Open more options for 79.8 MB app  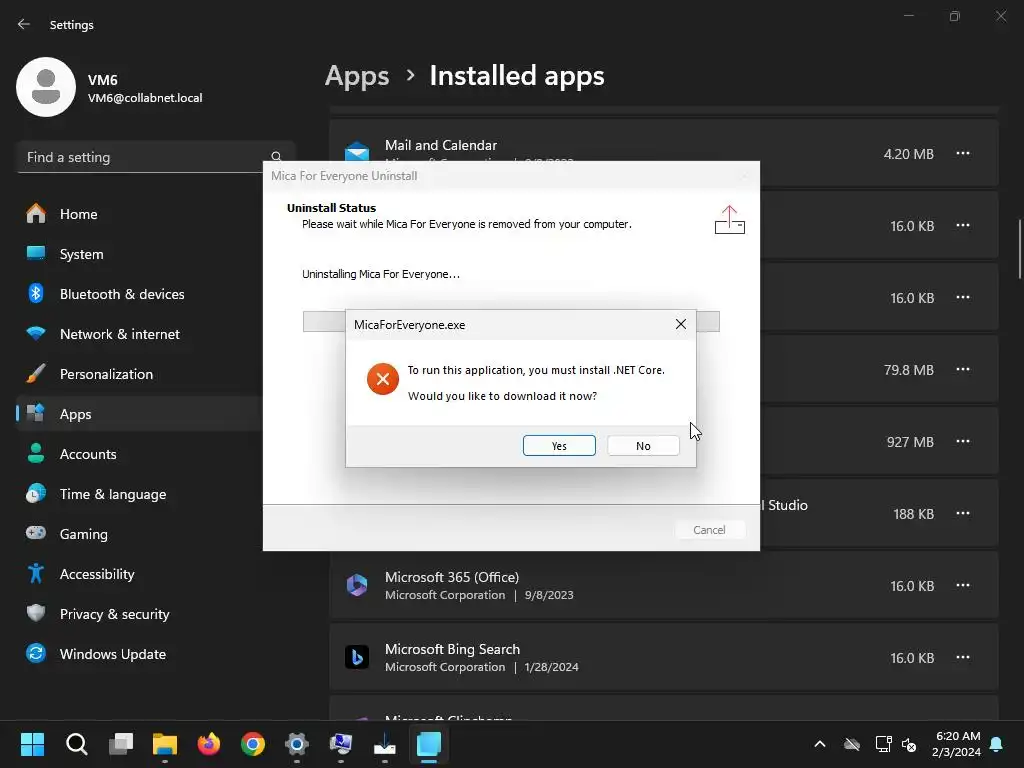click(963, 370)
